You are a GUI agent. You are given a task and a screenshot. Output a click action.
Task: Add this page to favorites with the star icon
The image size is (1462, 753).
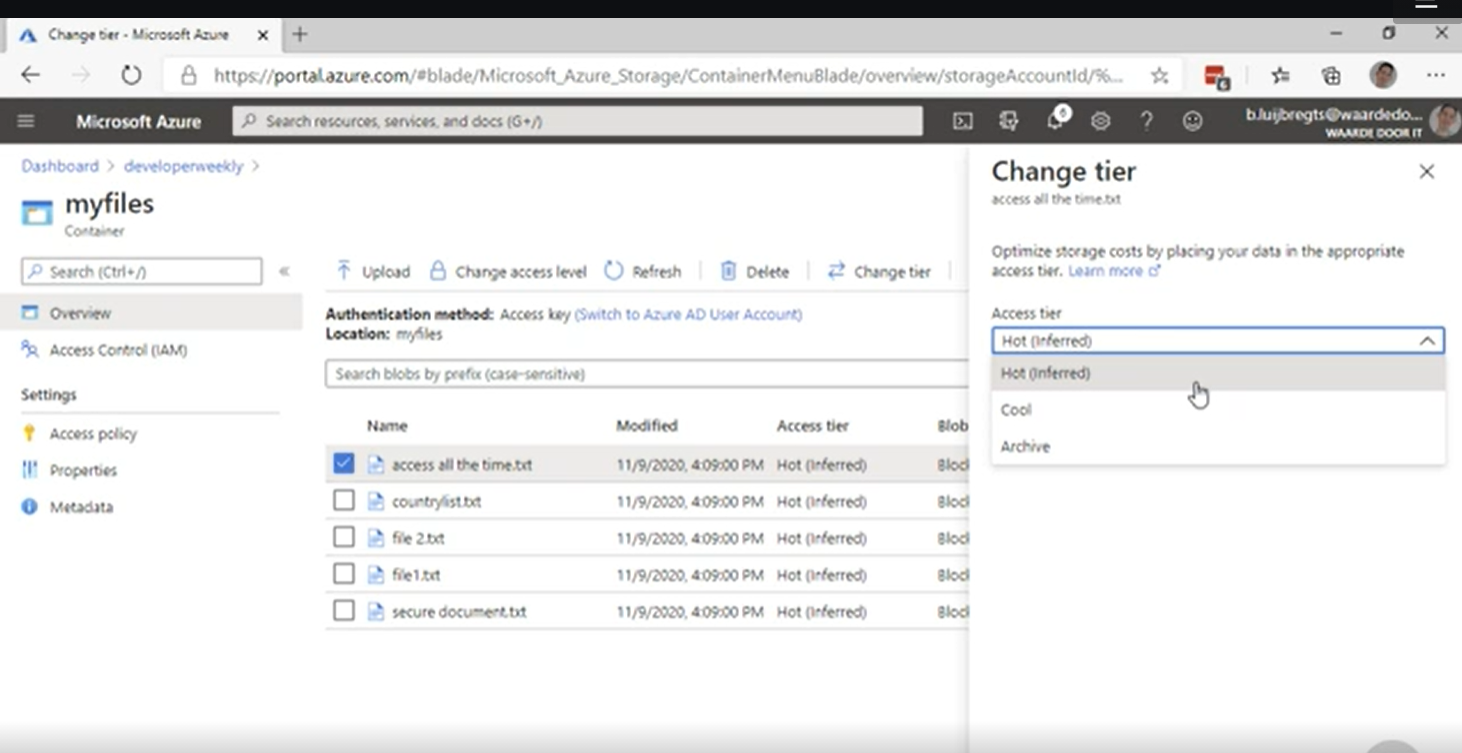pyautogui.click(x=1159, y=75)
